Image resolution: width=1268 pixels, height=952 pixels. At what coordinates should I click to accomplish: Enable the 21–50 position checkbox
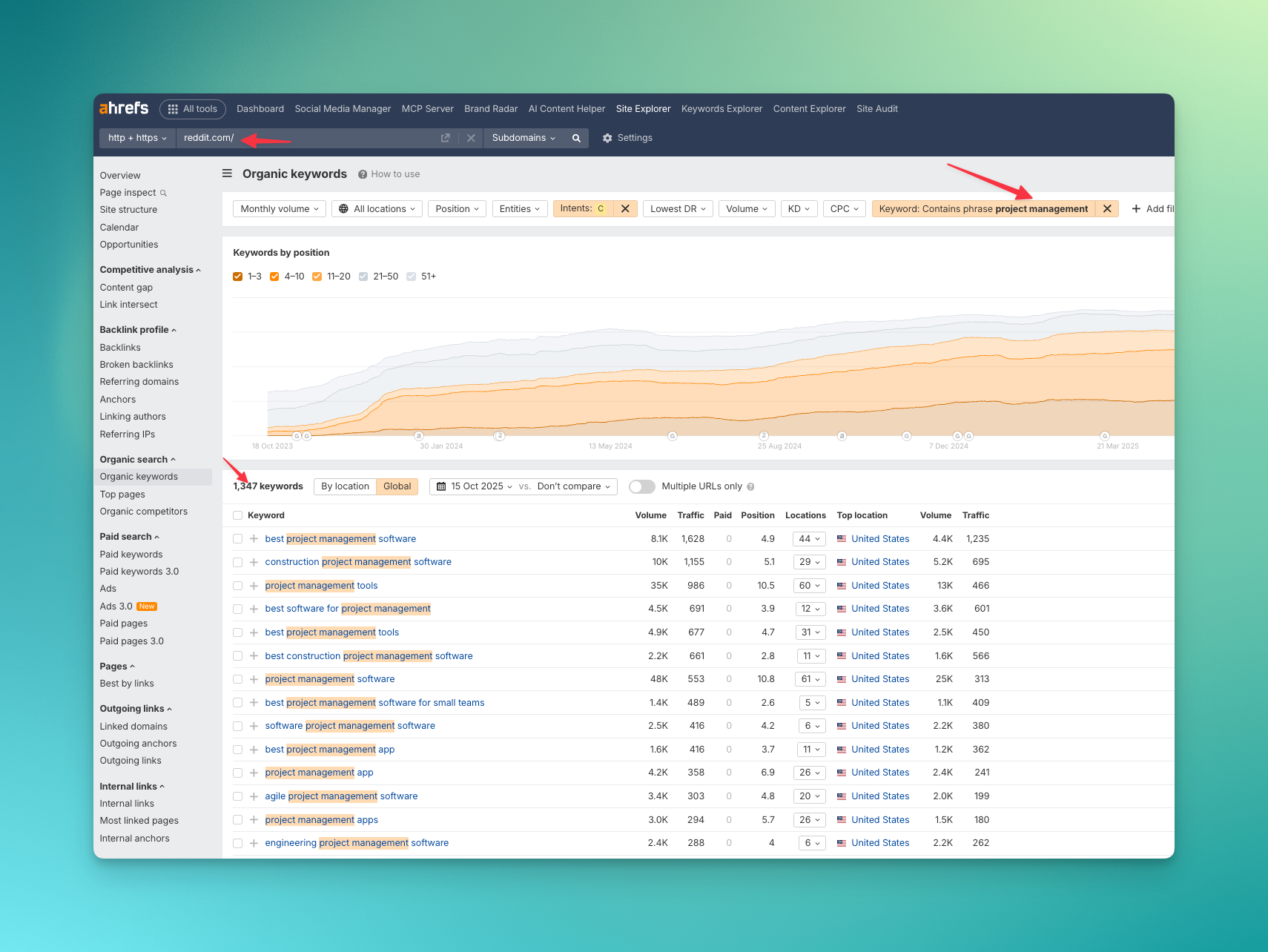tap(363, 277)
